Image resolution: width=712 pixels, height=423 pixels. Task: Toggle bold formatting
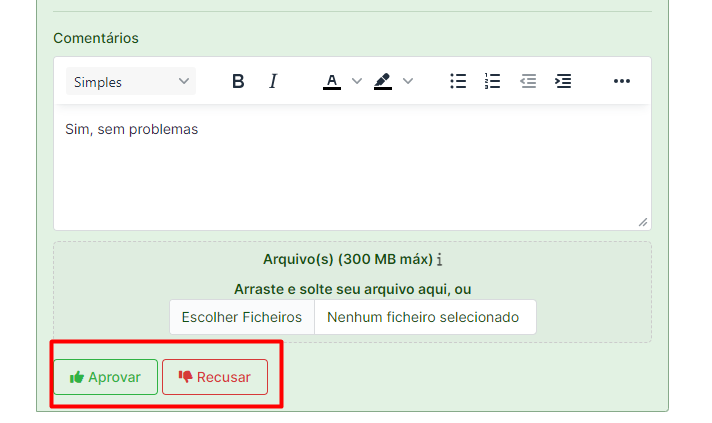(x=238, y=82)
